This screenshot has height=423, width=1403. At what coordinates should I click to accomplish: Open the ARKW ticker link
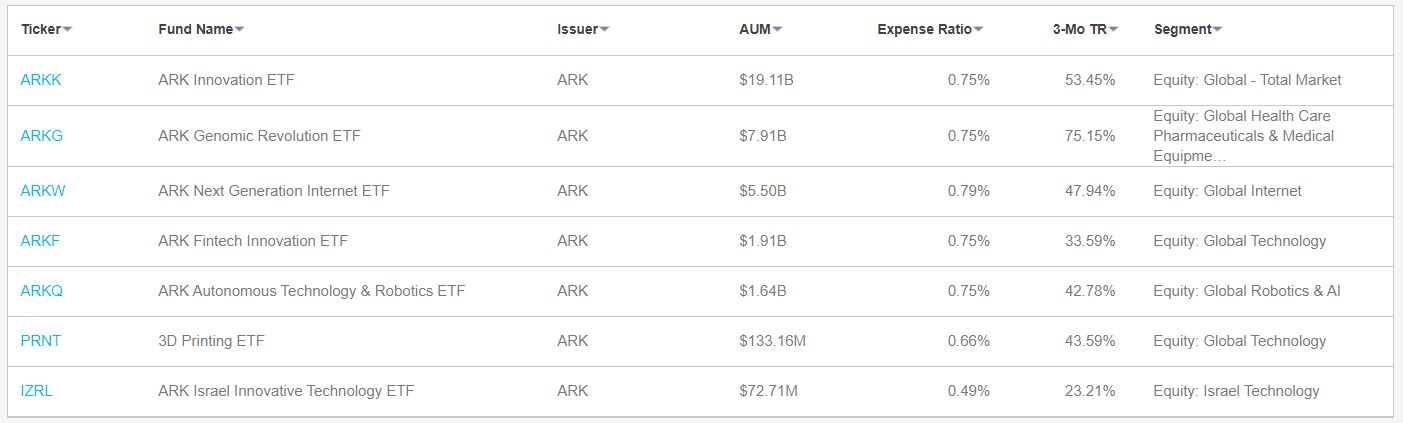[x=43, y=191]
